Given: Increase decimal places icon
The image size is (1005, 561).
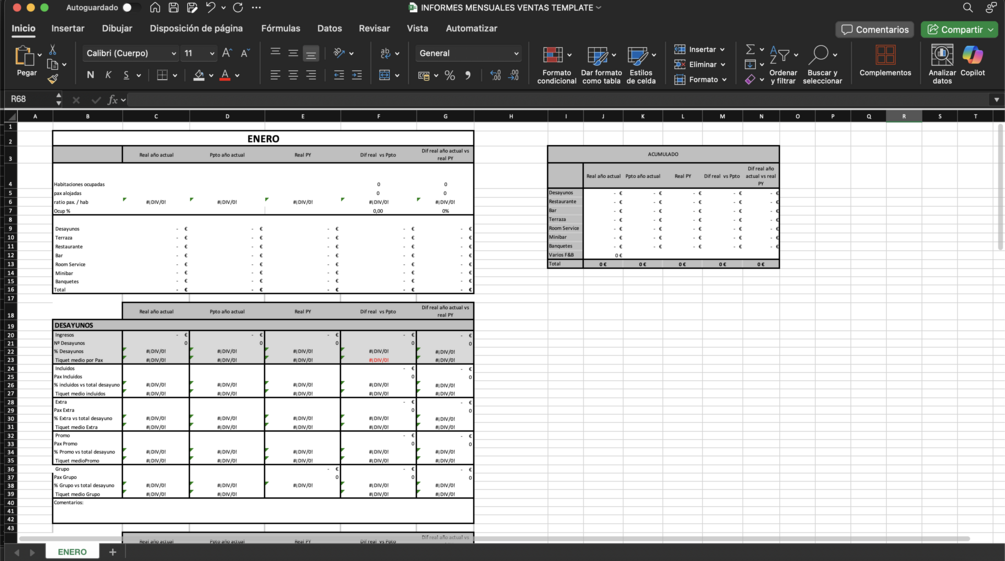Looking at the screenshot, I should pos(495,76).
